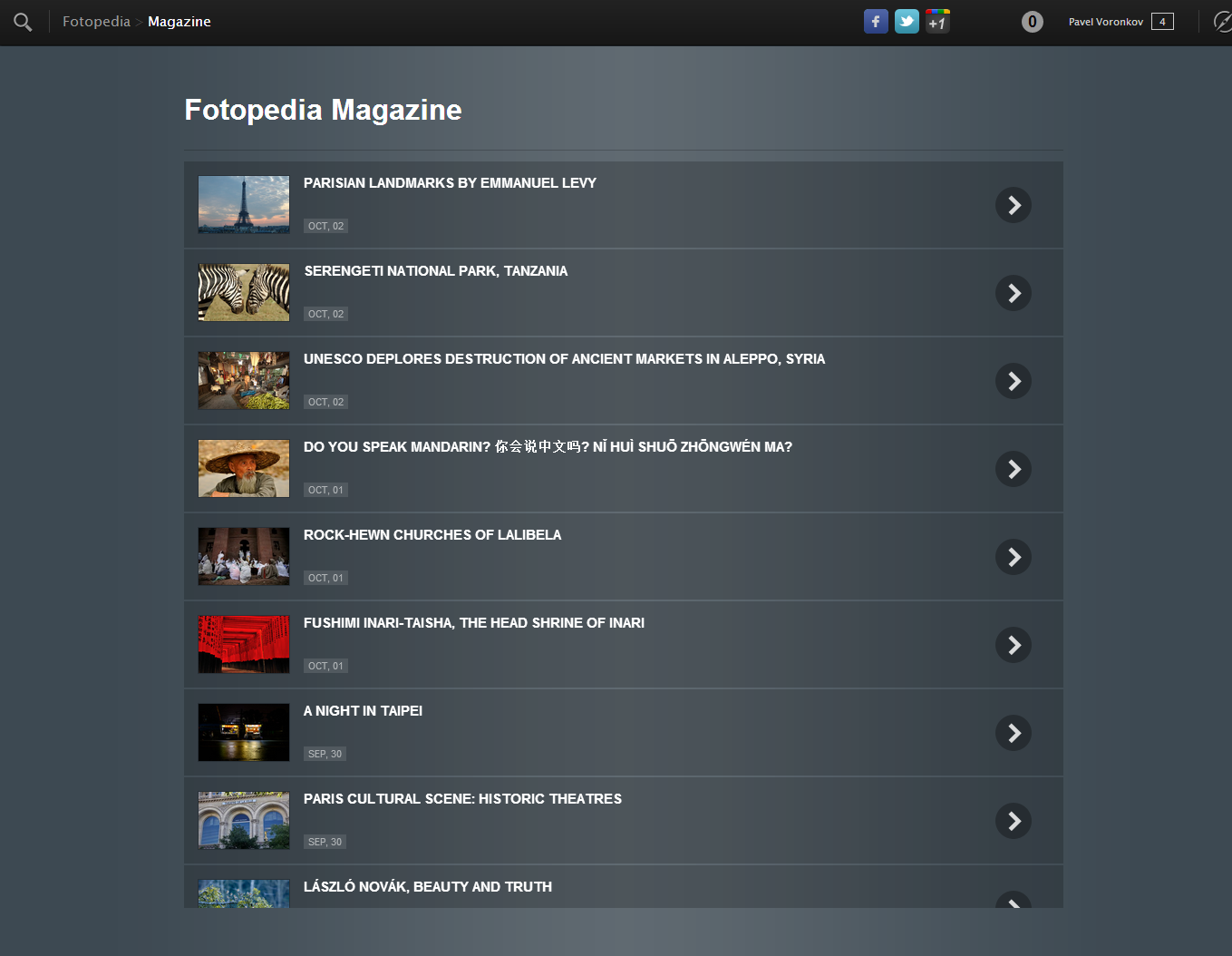Click the red torii gates thumbnail
This screenshot has height=956, width=1232.
(244, 645)
